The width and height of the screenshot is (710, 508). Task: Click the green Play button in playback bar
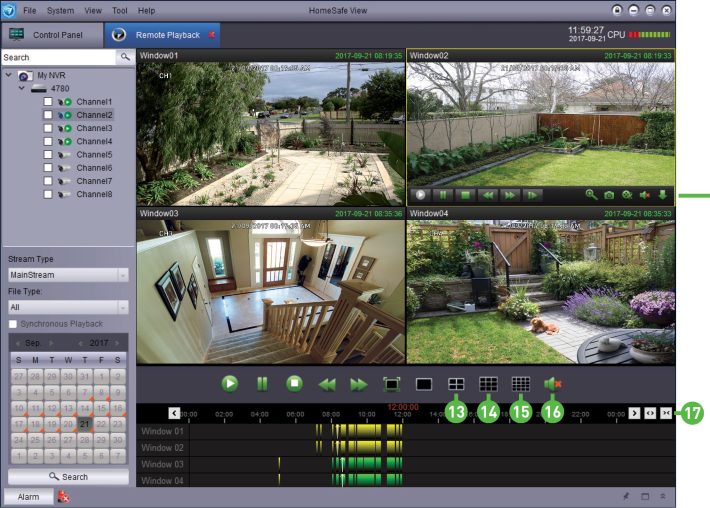click(230, 383)
